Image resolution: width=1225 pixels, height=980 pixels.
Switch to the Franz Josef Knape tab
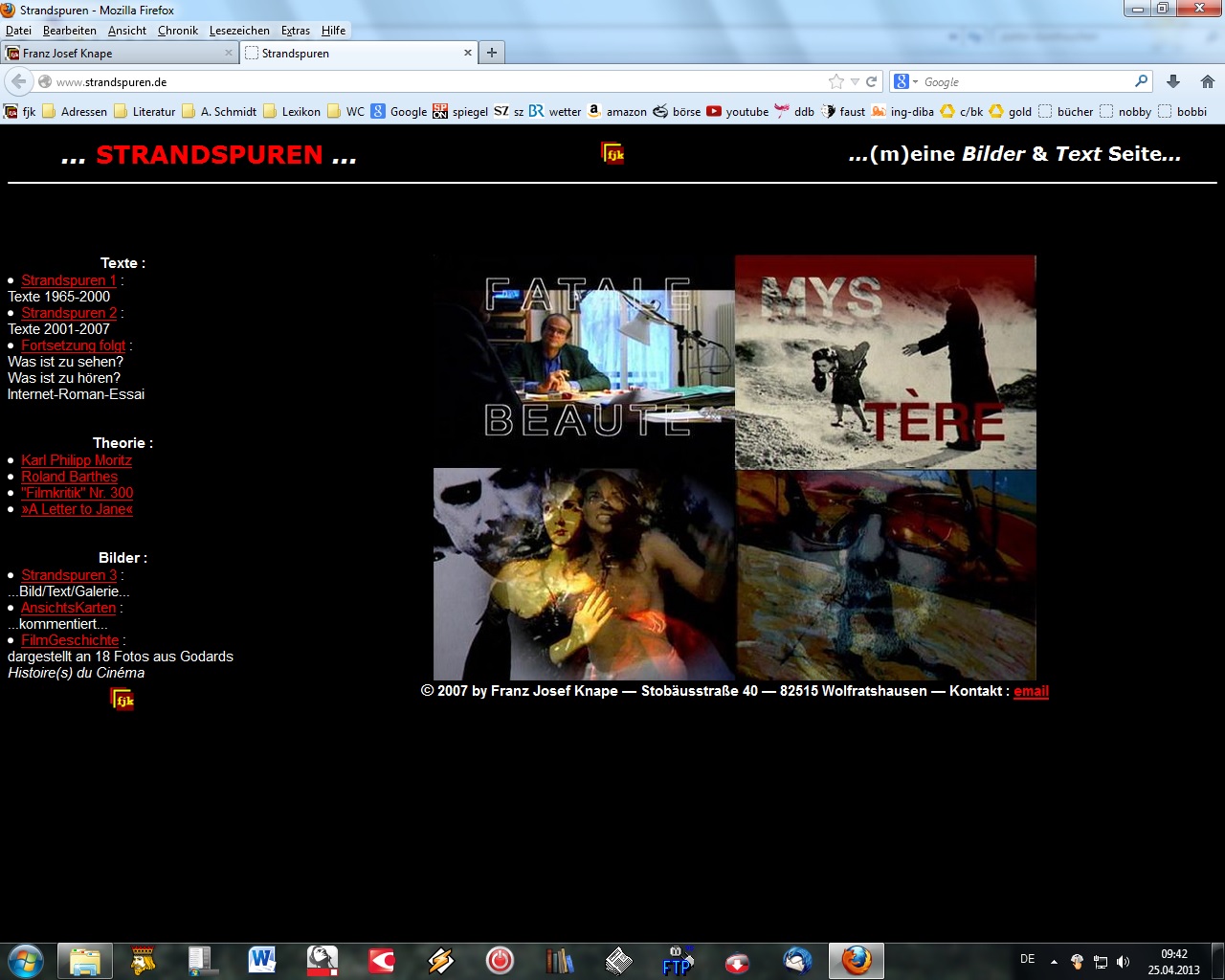[x=120, y=53]
